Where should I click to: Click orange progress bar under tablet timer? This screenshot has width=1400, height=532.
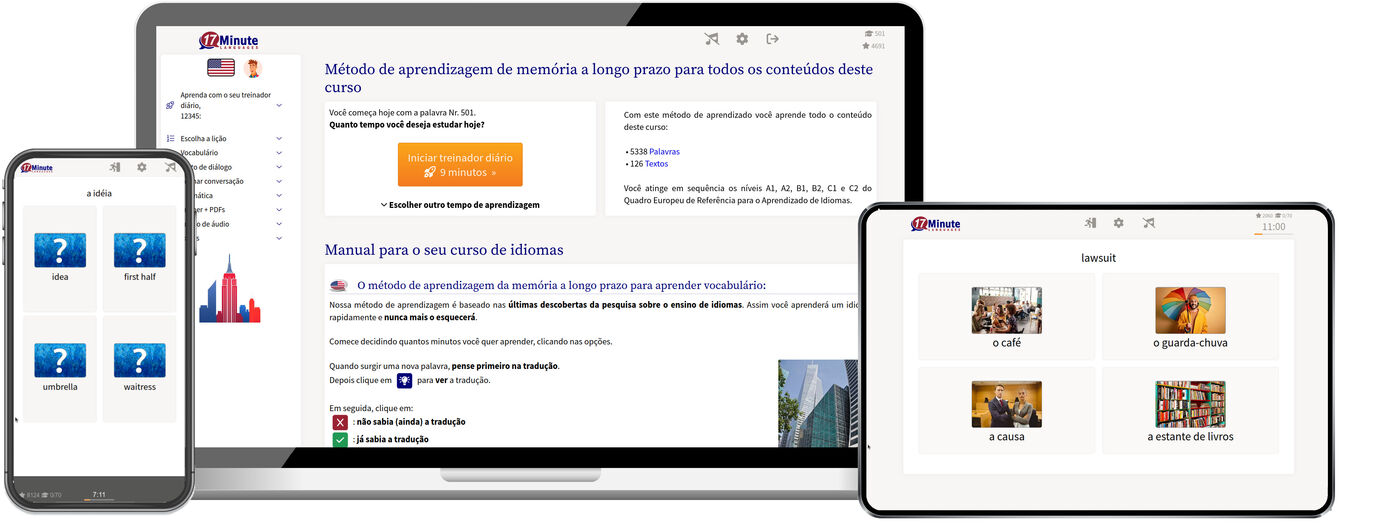click(1273, 235)
